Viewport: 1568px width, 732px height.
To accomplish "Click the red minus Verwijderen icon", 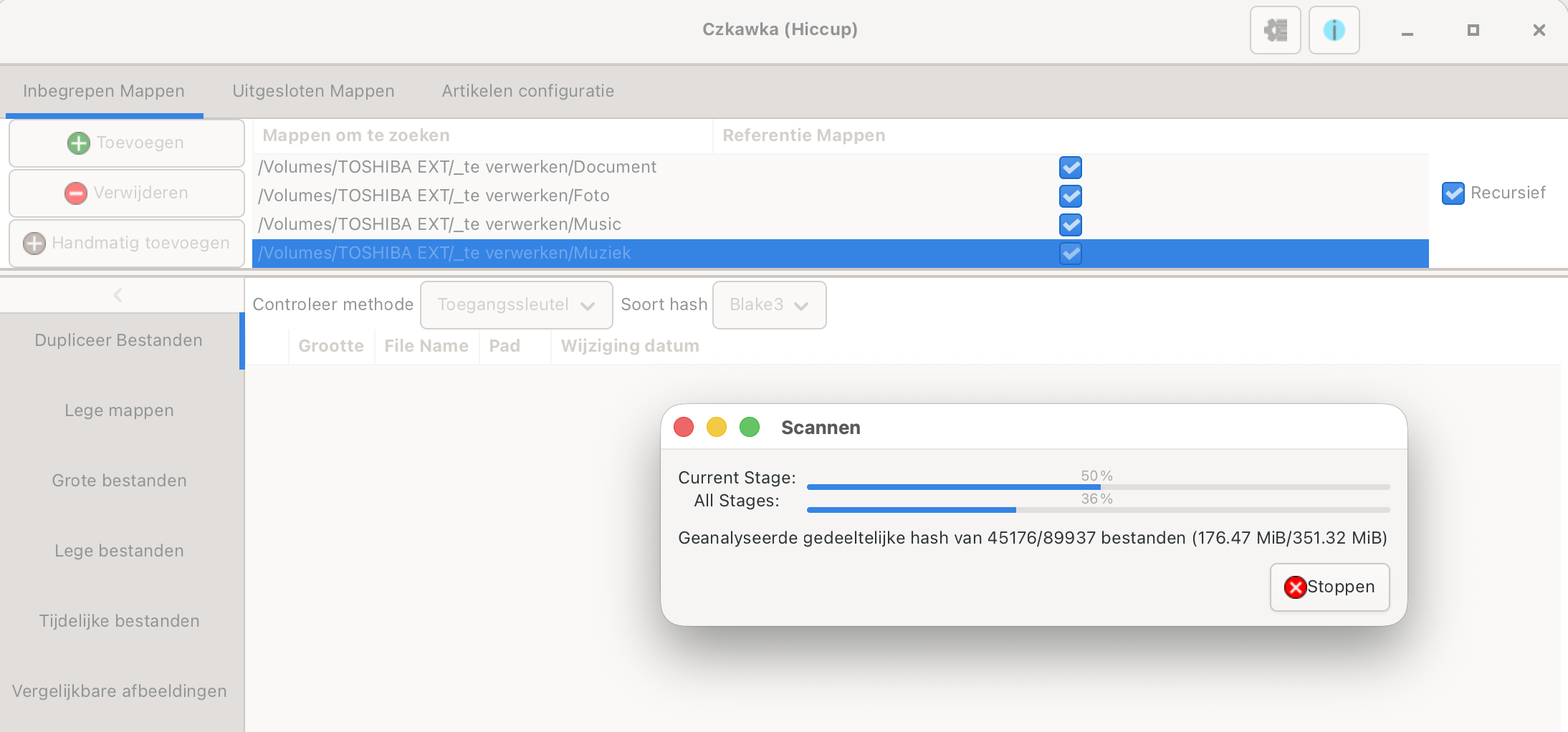I will tap(76, 193).
